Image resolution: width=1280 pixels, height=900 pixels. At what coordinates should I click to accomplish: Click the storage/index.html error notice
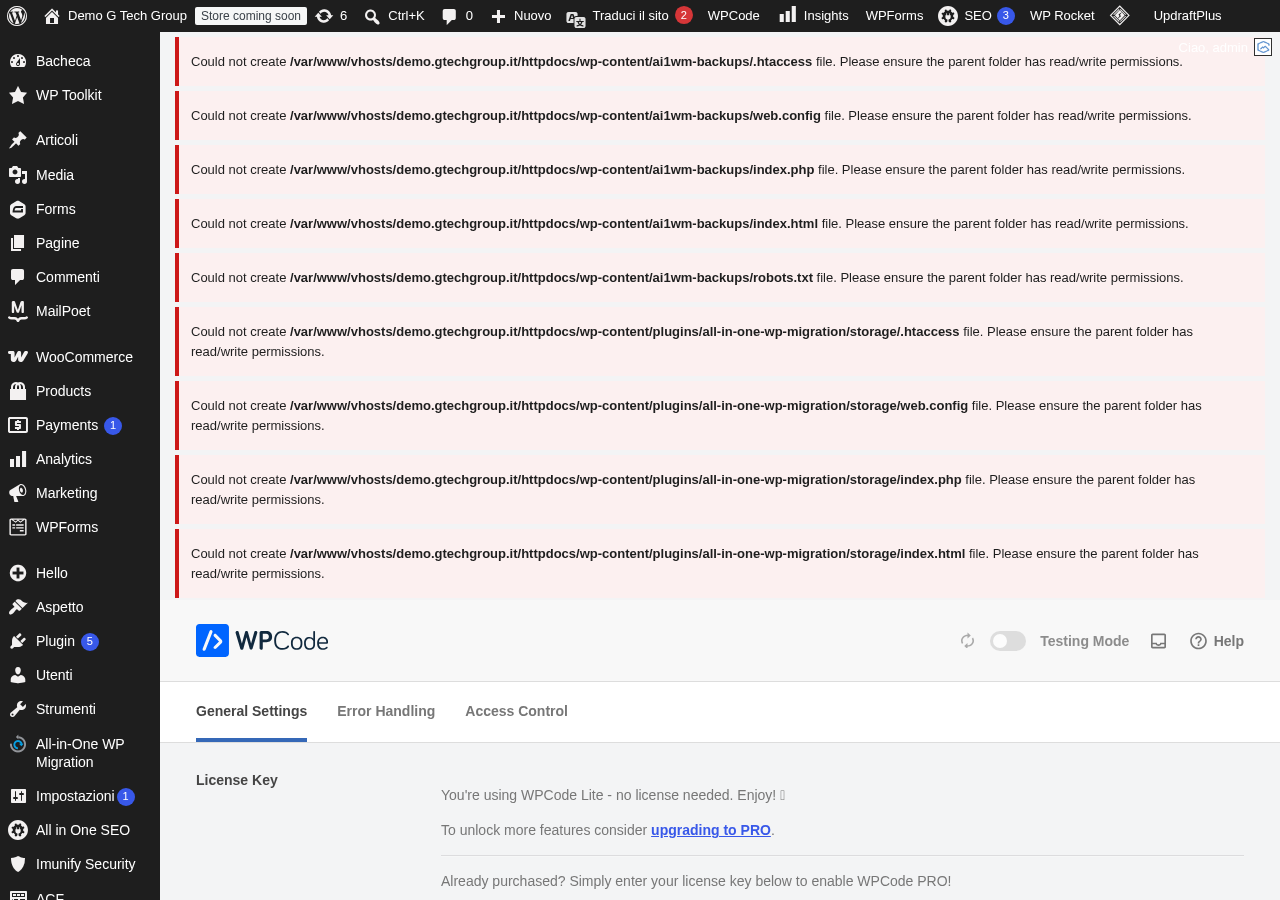(720, 564)
